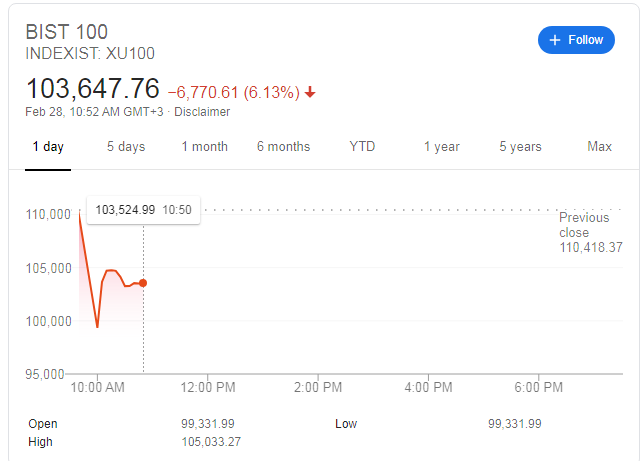Switch to the YTD tab
The image size is (641, 461).
click(x=362, y=147)
